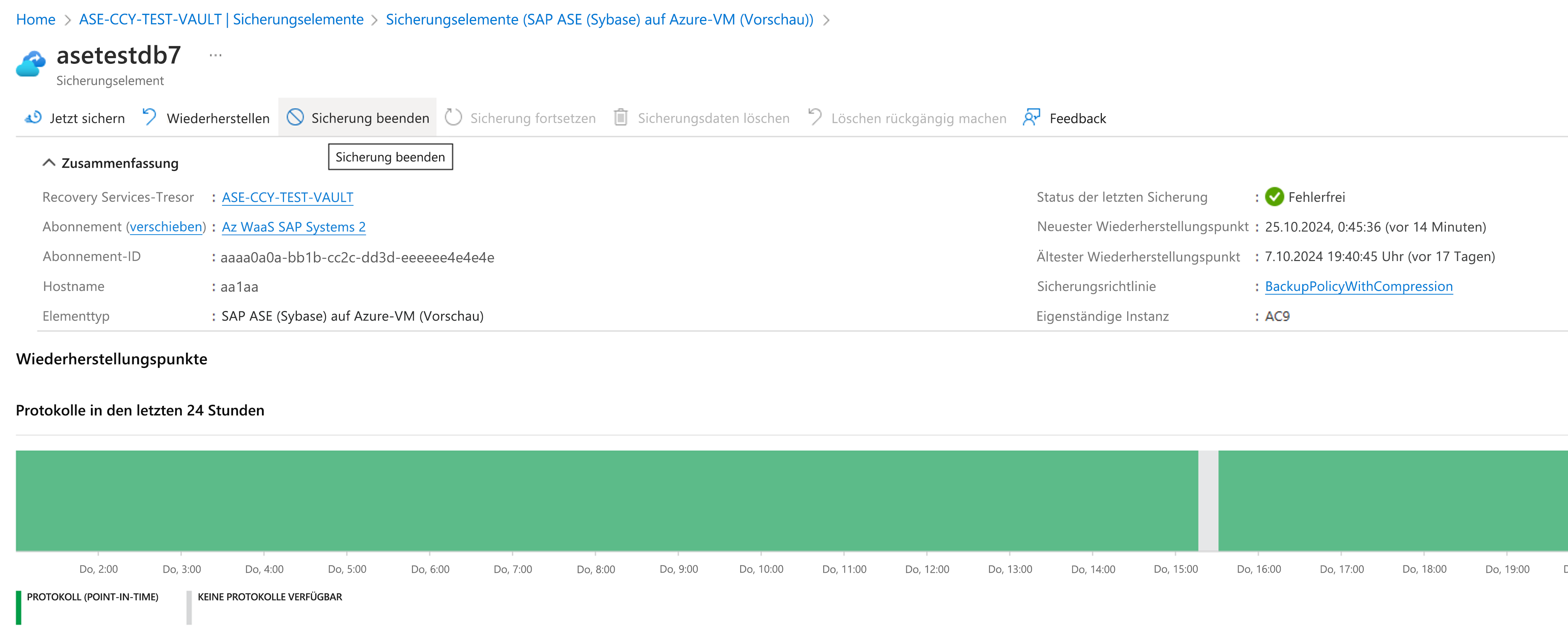Image resolution: width=1568 pixels, height=628 pixels.
Task: Click the gray gap in the log timeline
Action: click(x=1208, y=501)
